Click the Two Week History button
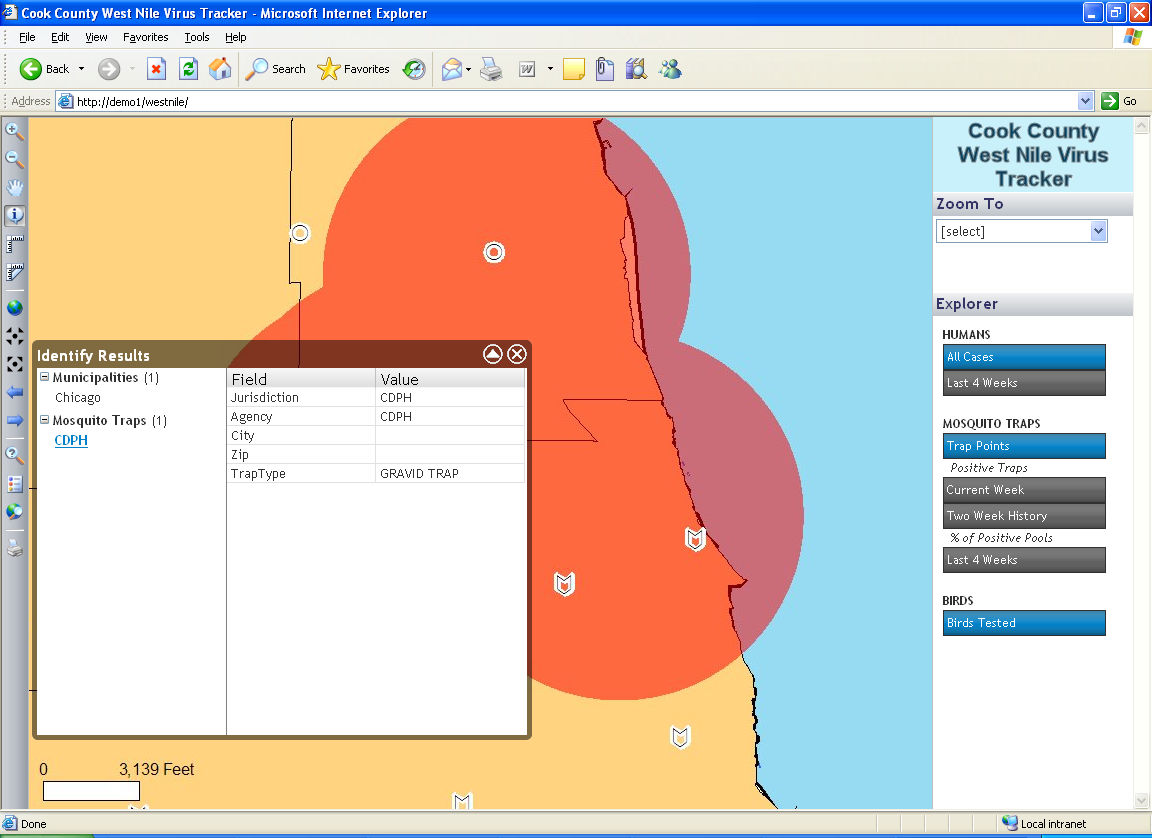Screen dimensions: 1152x838 1025,516
